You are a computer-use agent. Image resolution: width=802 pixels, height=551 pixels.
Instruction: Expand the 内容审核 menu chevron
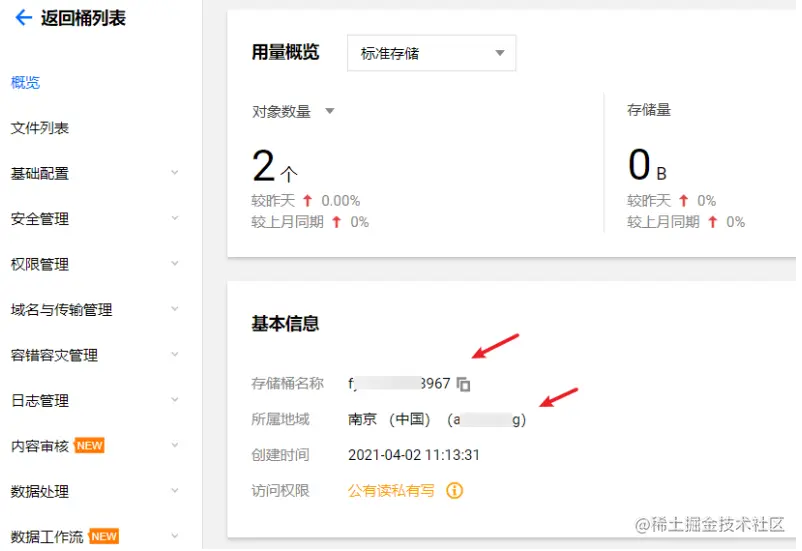click(x=175, y=446)
